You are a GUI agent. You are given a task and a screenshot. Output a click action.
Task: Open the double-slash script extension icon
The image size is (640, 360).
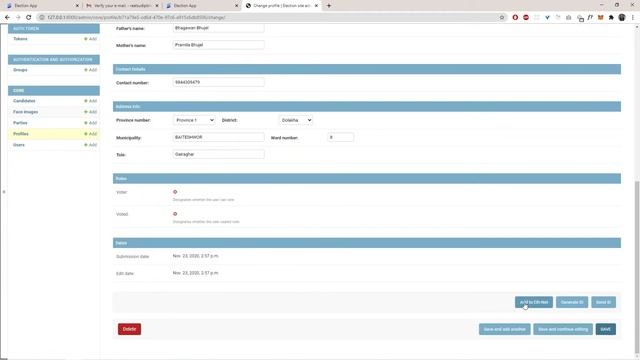(590, 18)
